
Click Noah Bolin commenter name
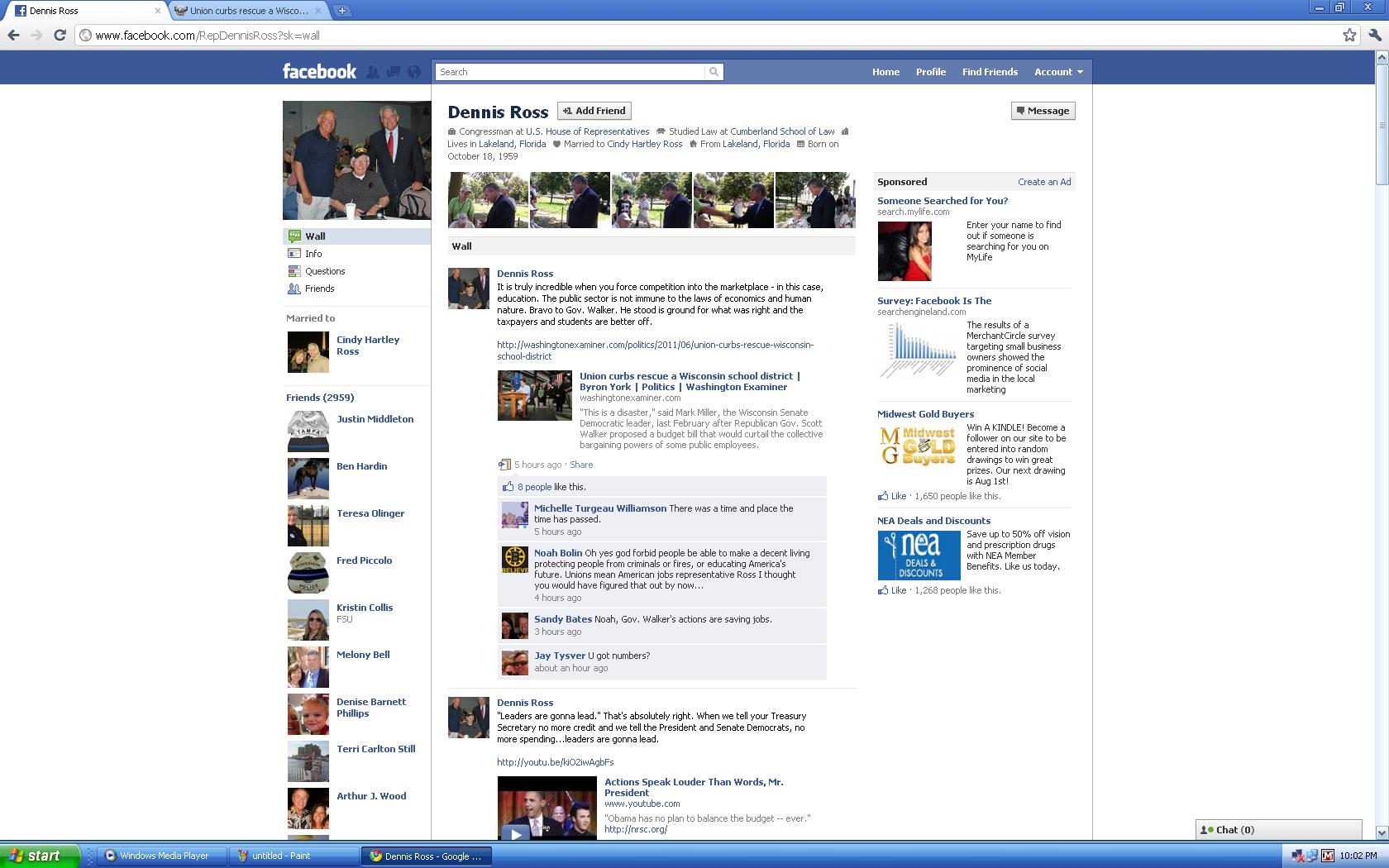pos(558,553)
